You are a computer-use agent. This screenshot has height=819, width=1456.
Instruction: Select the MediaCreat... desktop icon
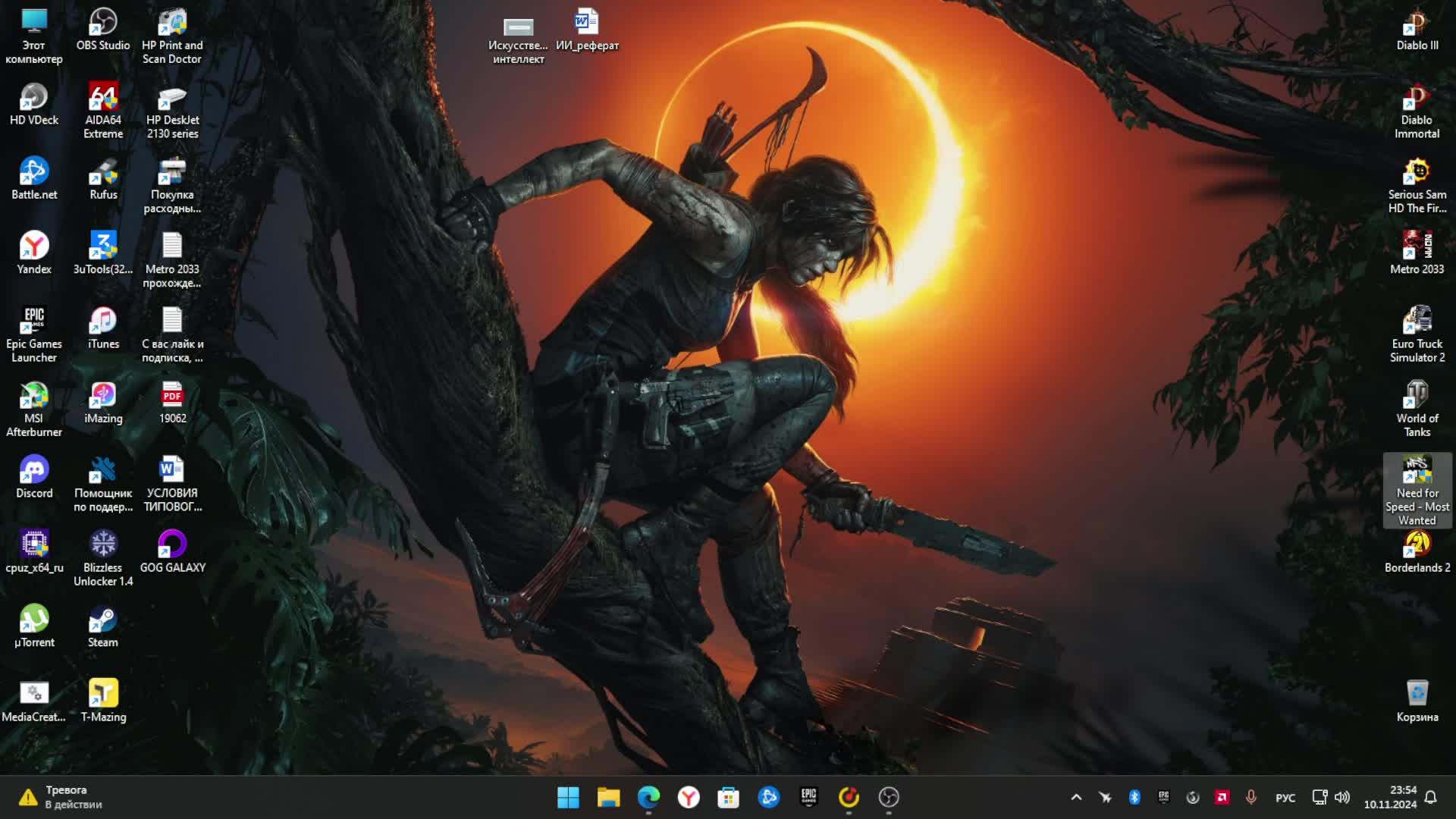click(x=33, y=701)
